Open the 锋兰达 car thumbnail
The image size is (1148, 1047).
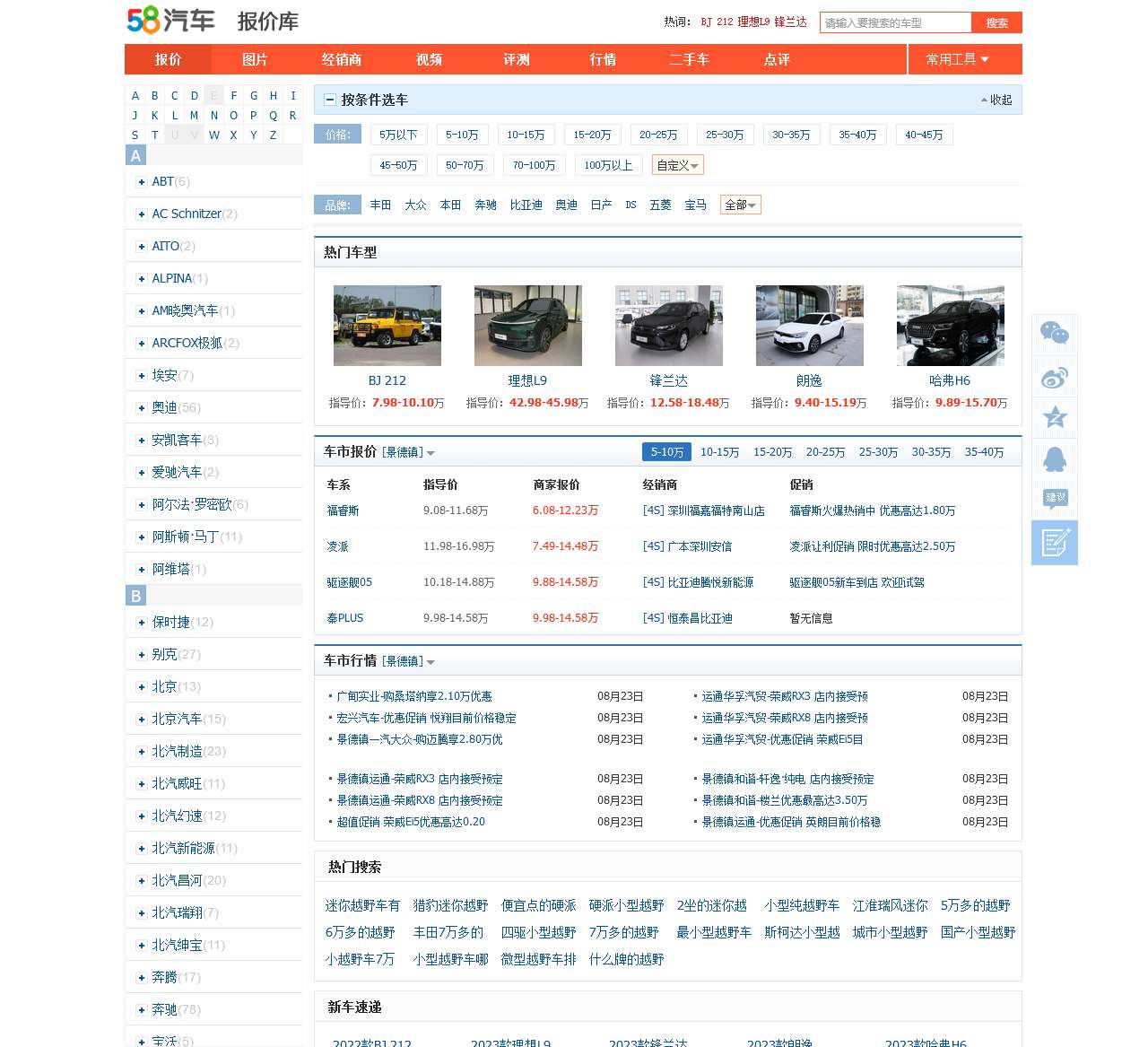click(x=668, y=326)
